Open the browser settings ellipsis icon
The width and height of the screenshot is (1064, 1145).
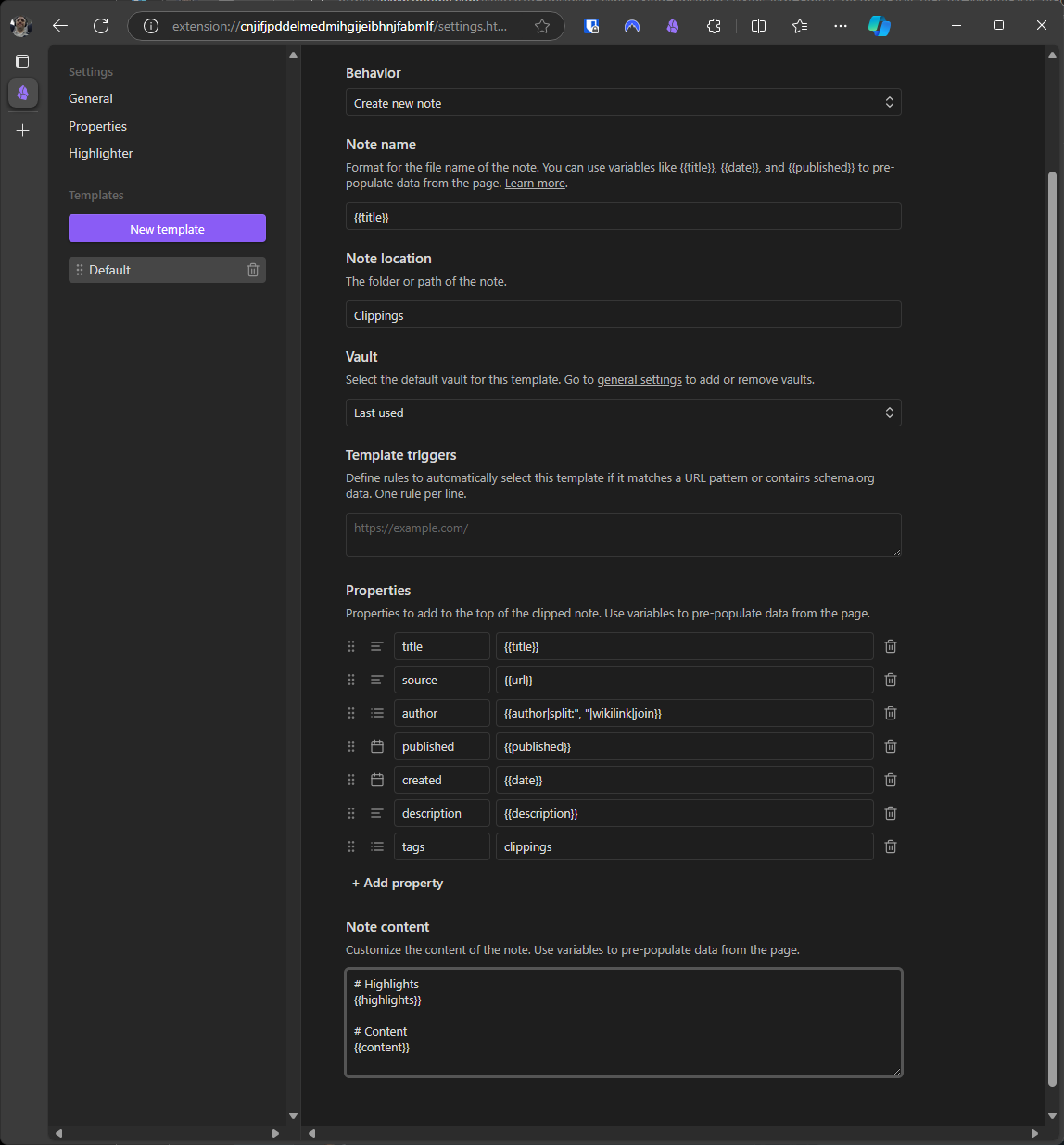(840, 26)
